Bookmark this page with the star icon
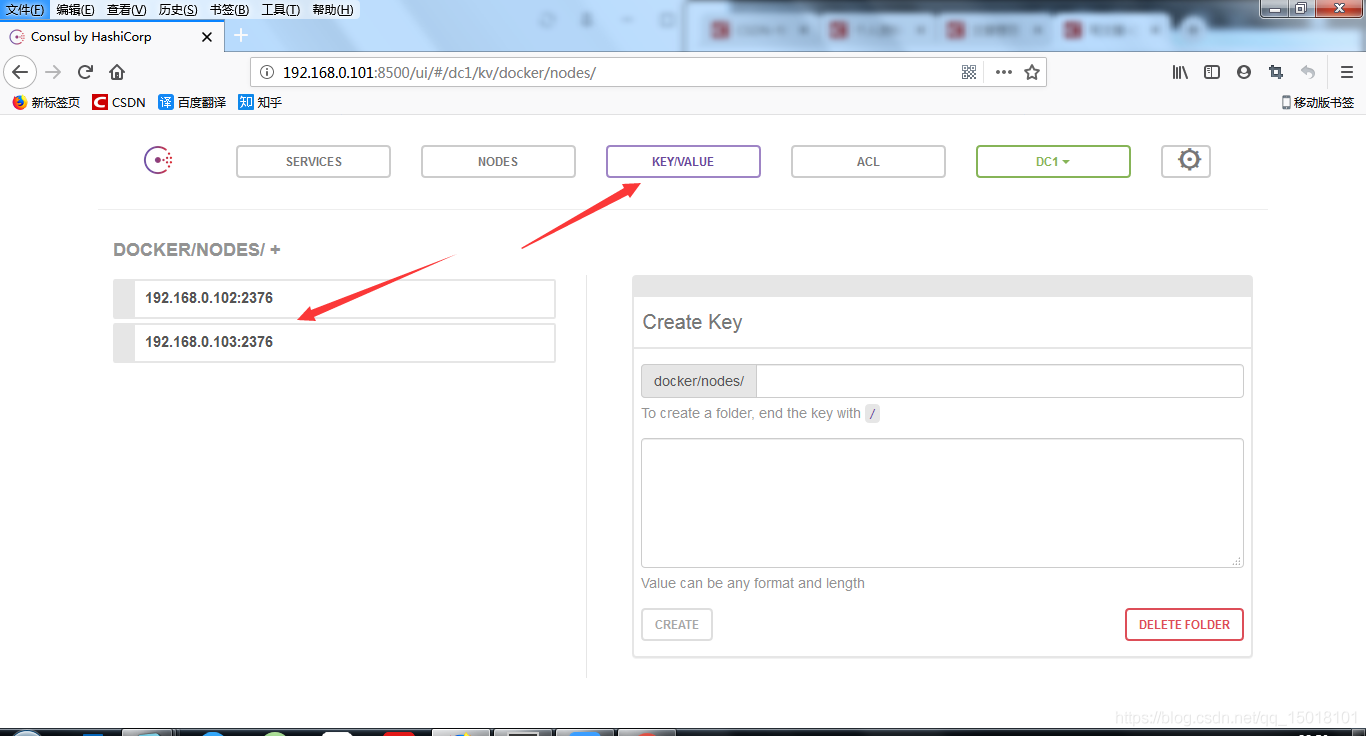Screen dimensions: 1366x736 (1032, 72)
